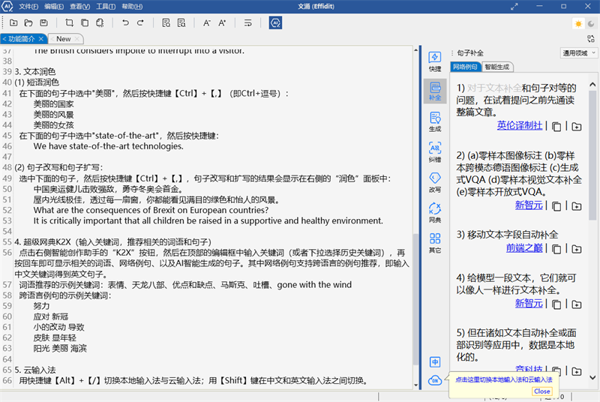Switch to the 智能生成 tab

click(x=499, y=67)
